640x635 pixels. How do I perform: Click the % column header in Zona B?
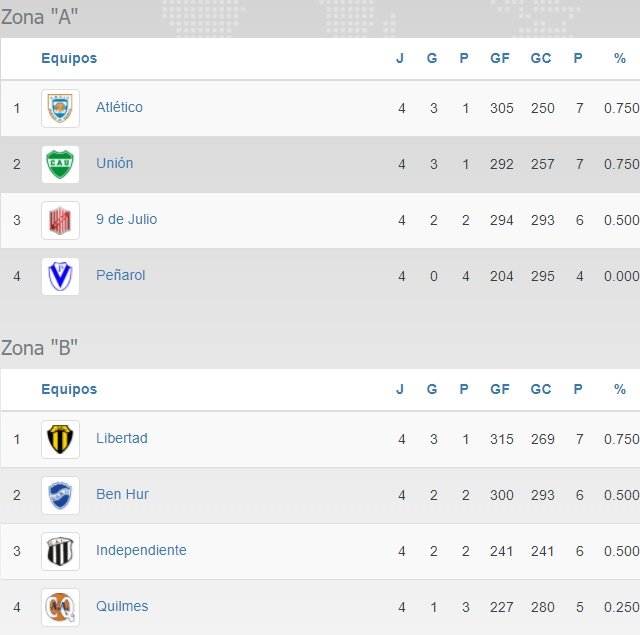pos(620,389)
